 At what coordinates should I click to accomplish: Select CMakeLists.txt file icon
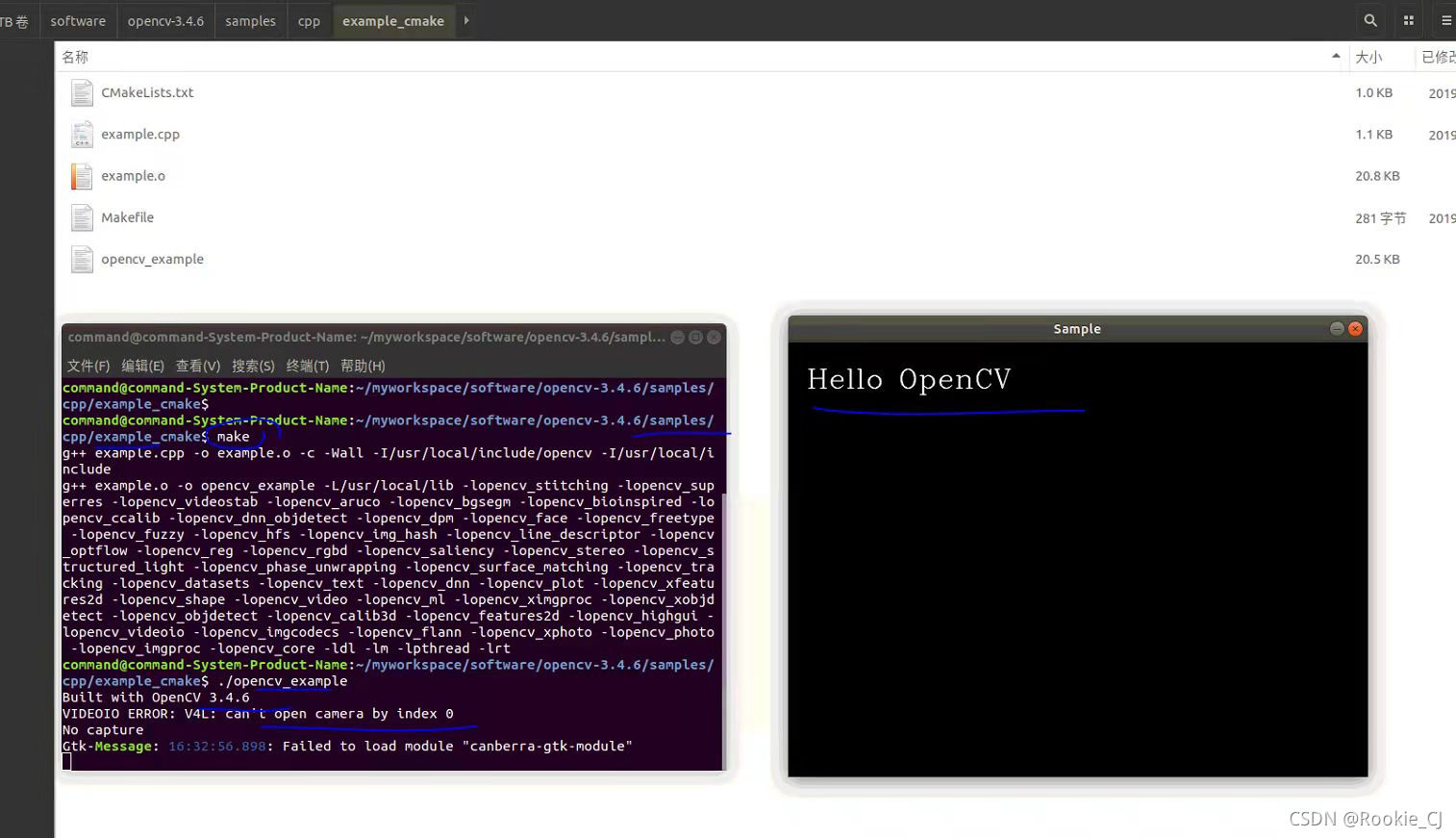click(x=82, y=92)
